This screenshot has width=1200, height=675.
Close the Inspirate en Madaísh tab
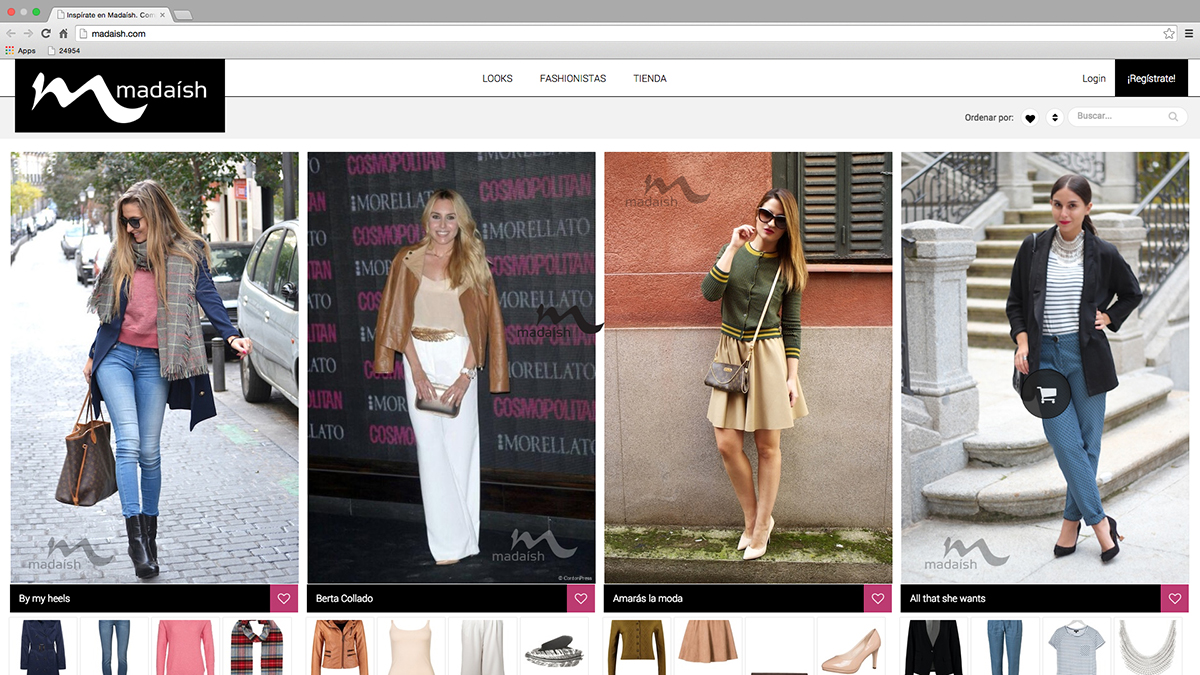tap(162, 15)
